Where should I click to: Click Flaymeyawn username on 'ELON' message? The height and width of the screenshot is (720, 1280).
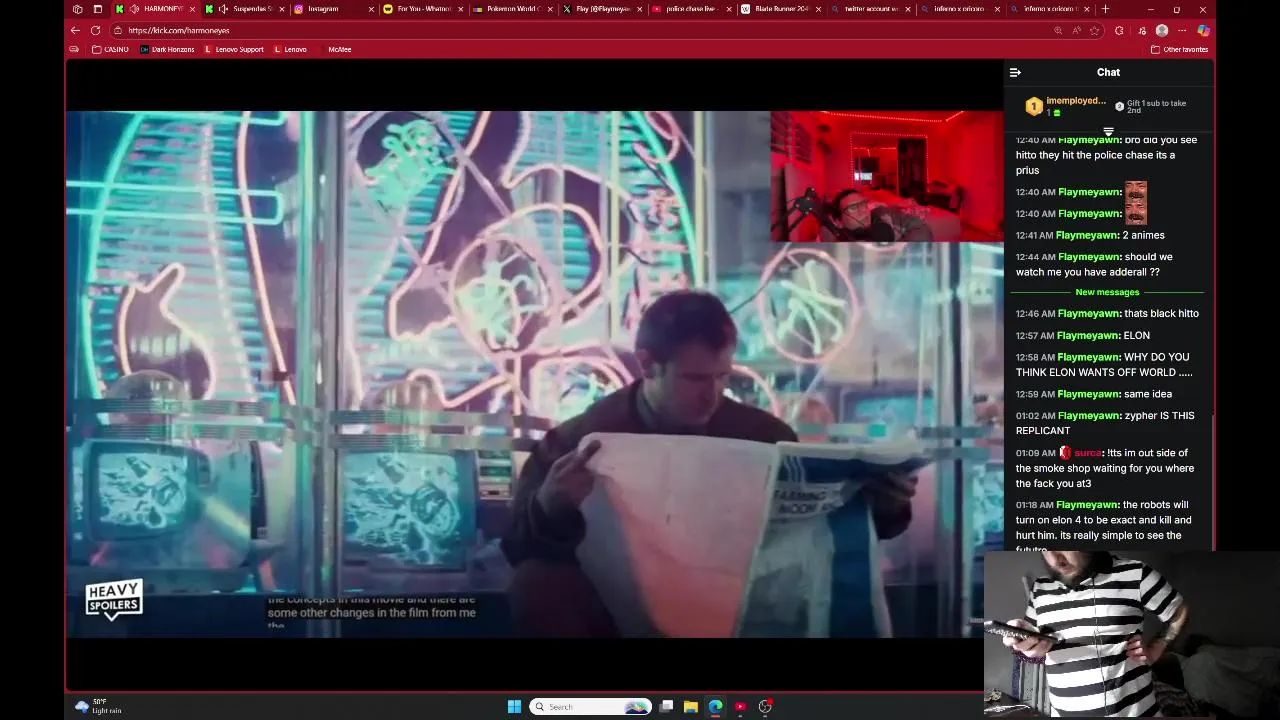point(1088,335)
